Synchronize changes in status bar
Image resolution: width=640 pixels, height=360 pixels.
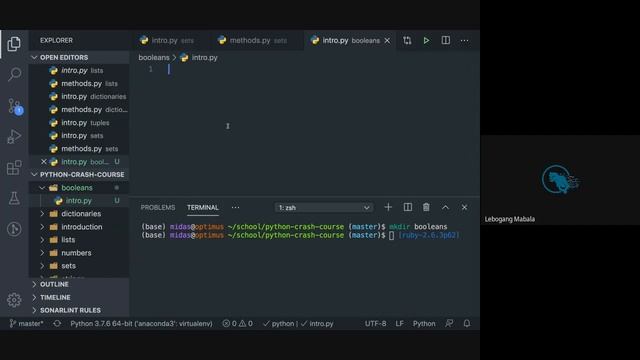click(57, 324)
